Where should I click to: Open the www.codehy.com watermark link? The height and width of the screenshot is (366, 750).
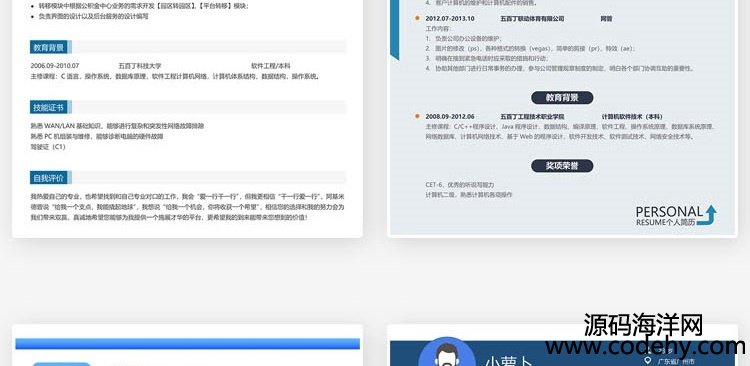[x=645, y=347]
